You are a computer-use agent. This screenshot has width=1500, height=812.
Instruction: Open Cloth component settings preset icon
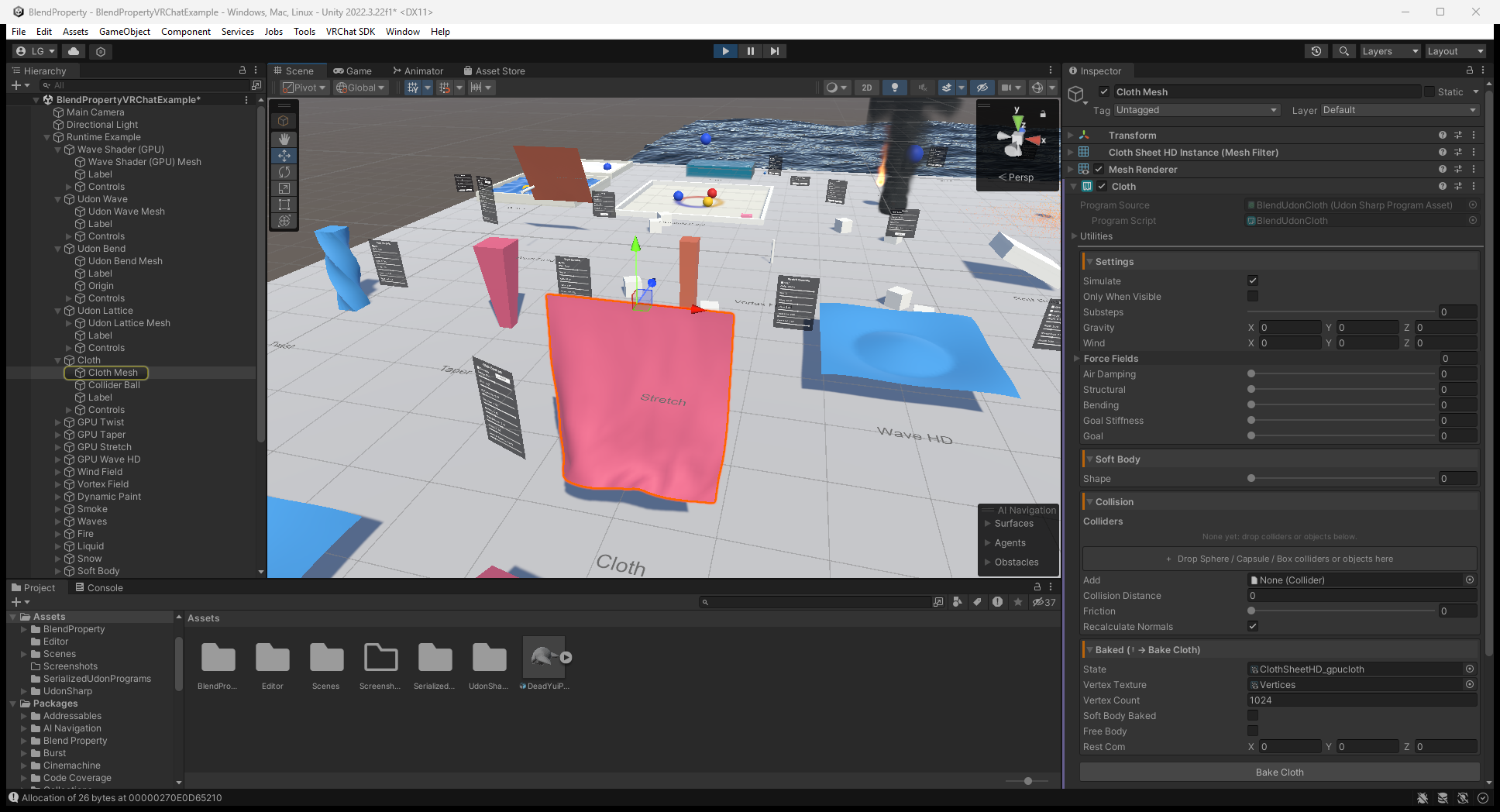point(1458,186)
